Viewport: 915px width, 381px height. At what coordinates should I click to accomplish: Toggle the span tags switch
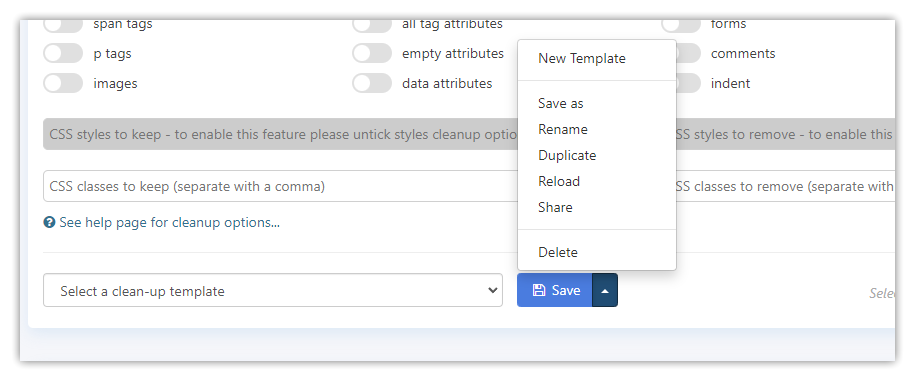pyautogui.click(x=63, y=25)
